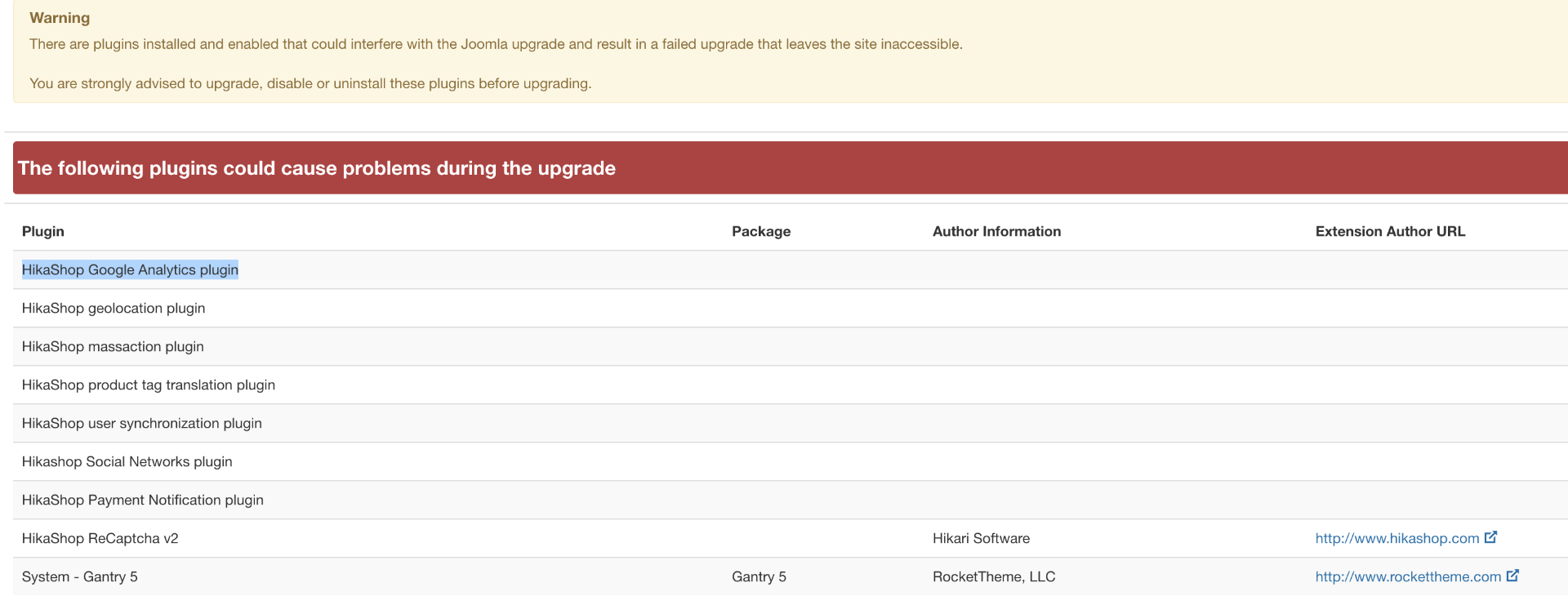
Task: Click the Plugin column header
Action: point(43,232)
